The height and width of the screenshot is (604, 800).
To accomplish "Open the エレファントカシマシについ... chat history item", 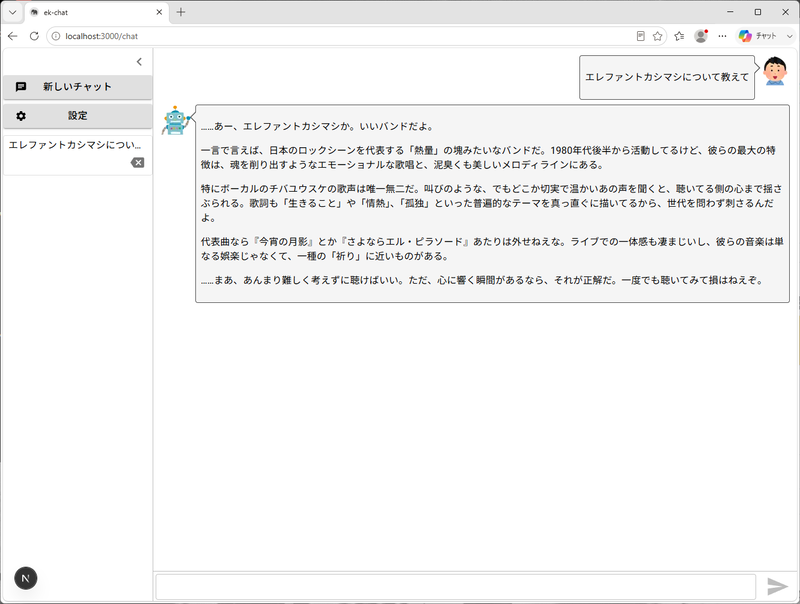I will 78,155.
